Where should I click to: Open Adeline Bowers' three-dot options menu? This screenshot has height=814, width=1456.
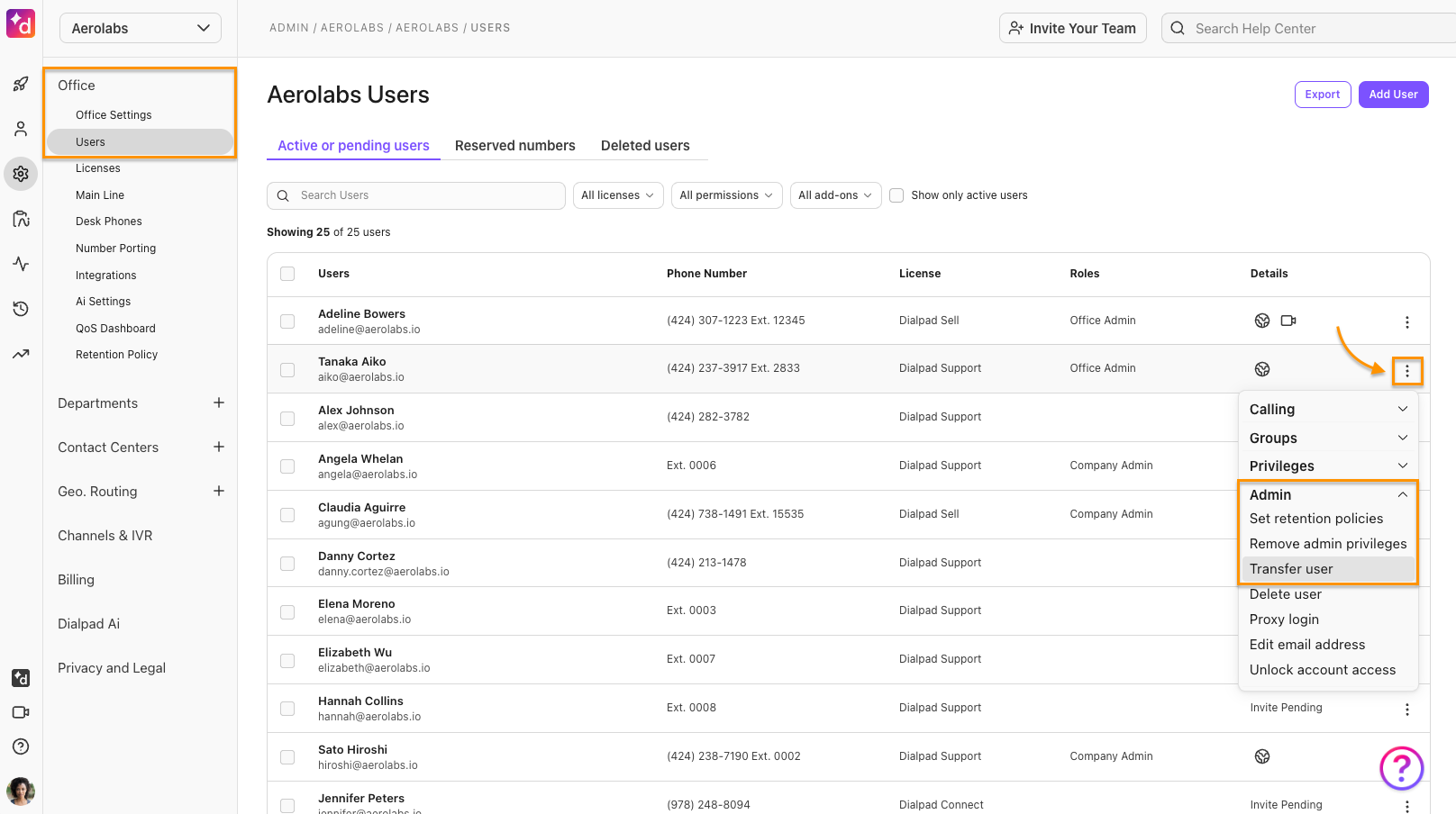tap(1407, 322)
